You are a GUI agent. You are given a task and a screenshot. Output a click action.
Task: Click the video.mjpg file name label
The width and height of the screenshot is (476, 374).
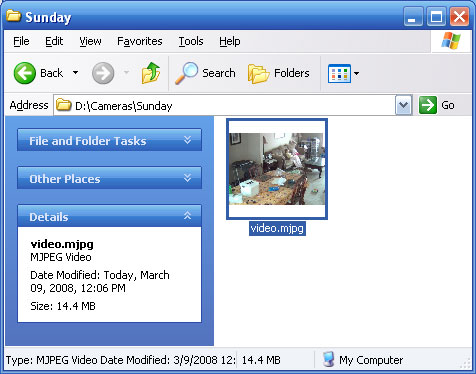[x=277, y=228]
